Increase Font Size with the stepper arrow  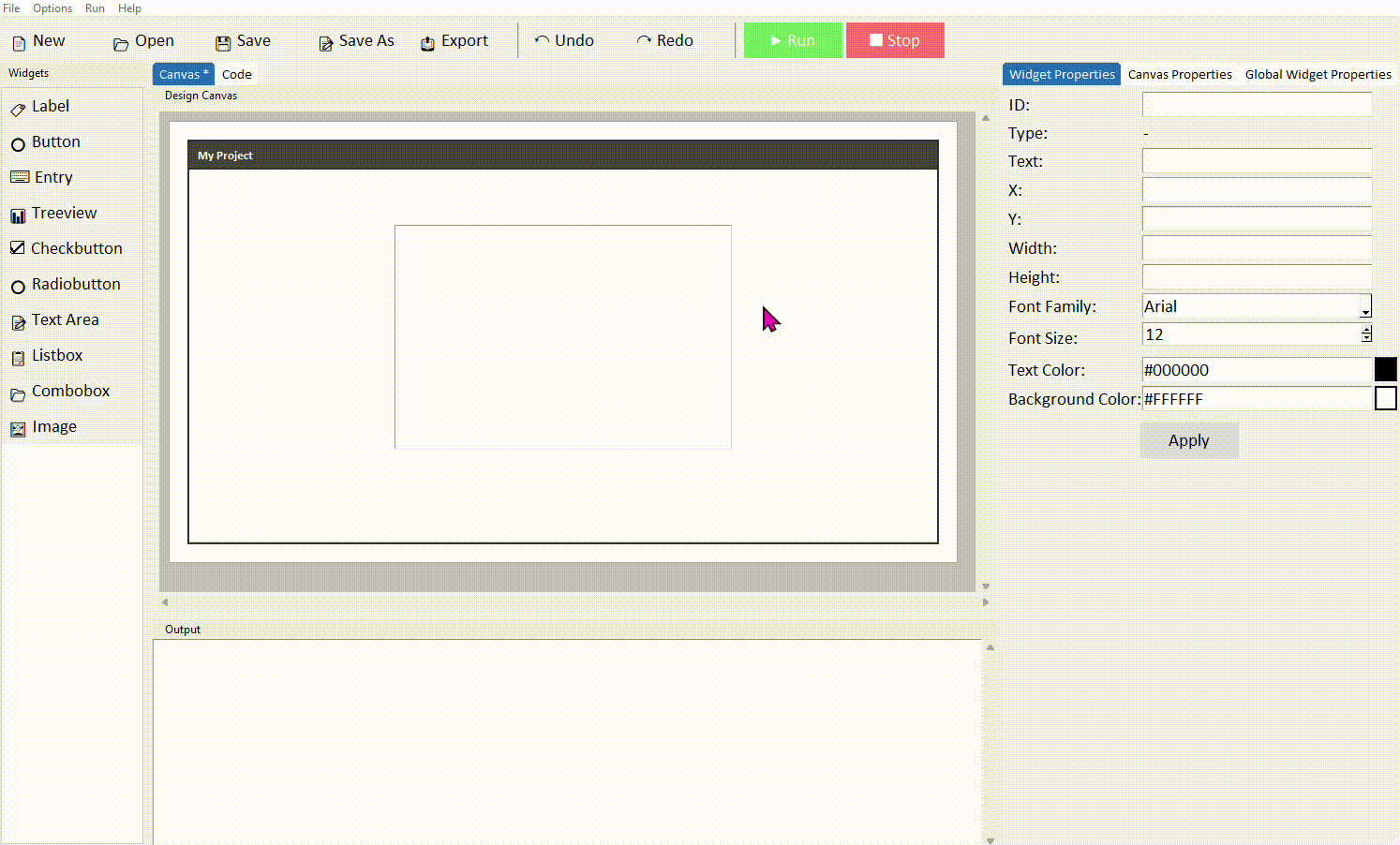point(1366,330)
